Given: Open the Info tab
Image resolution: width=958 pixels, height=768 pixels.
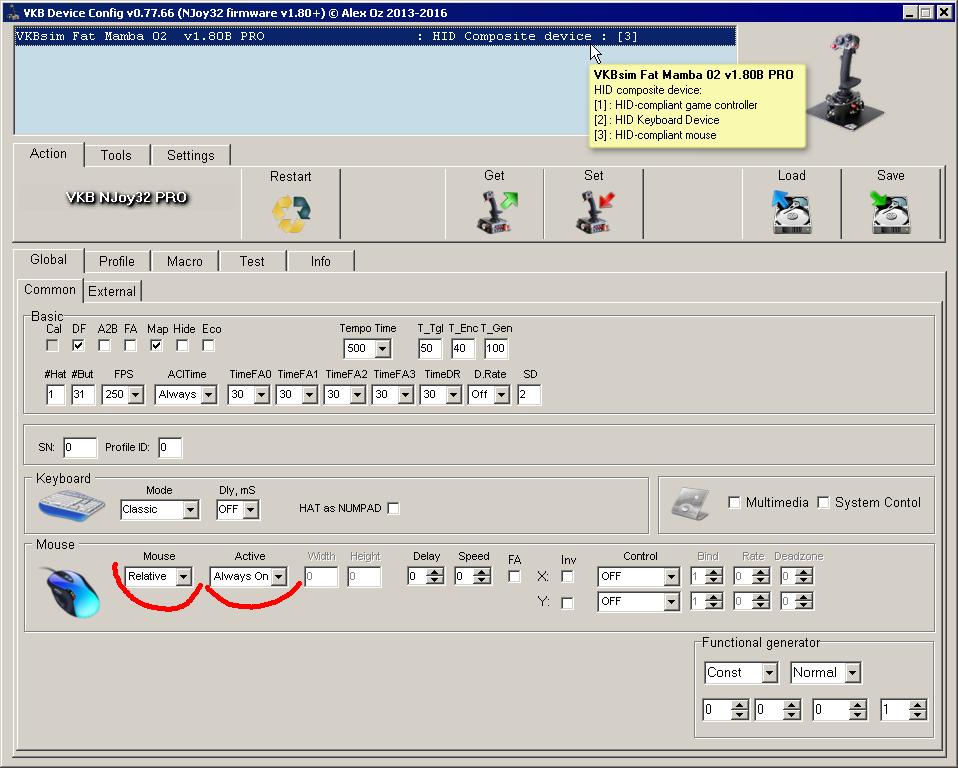Looking at the screenshot, I should 320,261.
